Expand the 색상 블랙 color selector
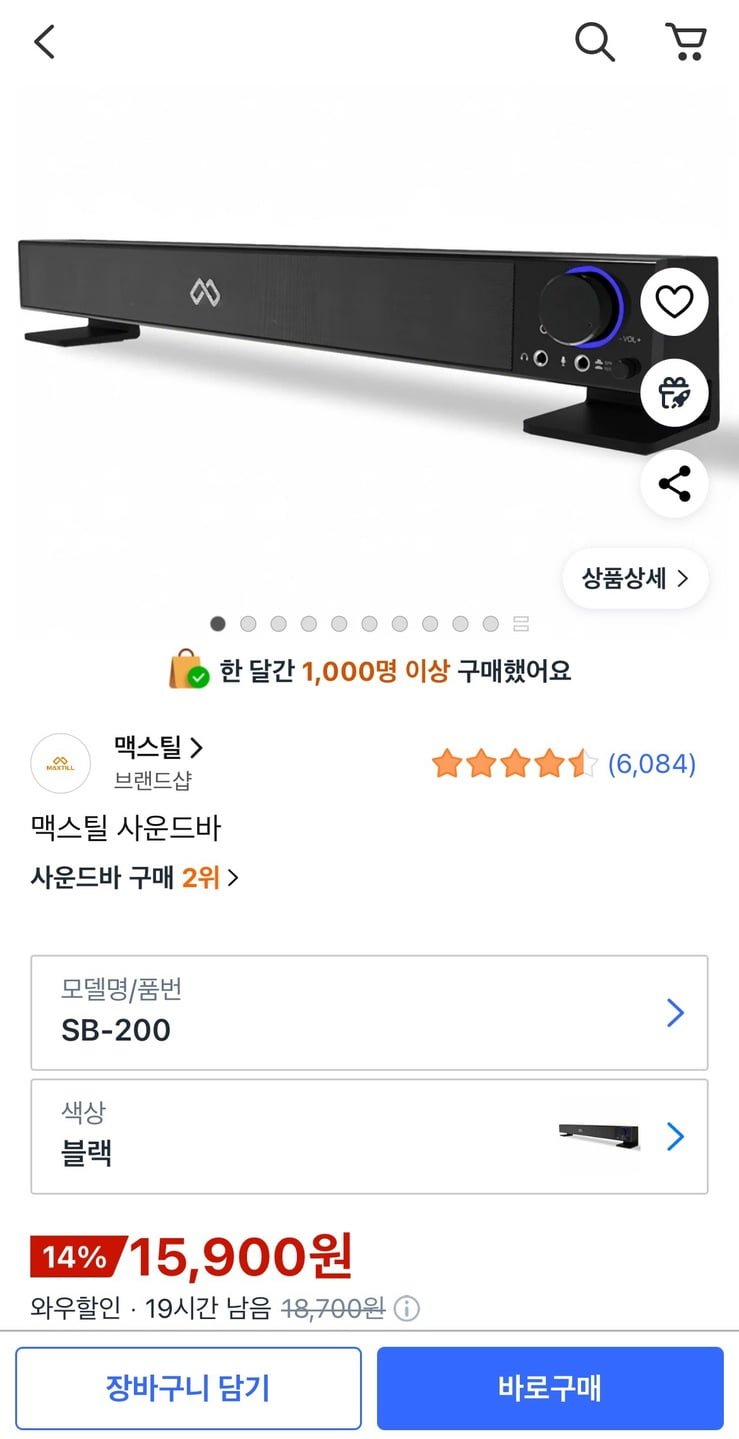The image size is (739, 1439). pyautogui.click(x=369, y=1136)
